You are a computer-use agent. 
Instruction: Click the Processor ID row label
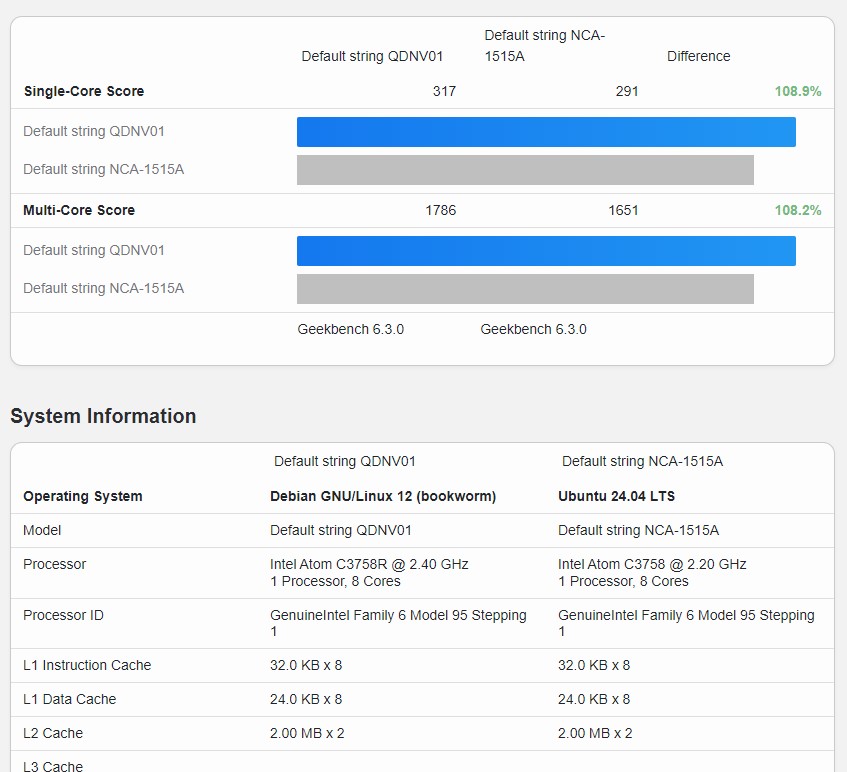pos(63,615)
